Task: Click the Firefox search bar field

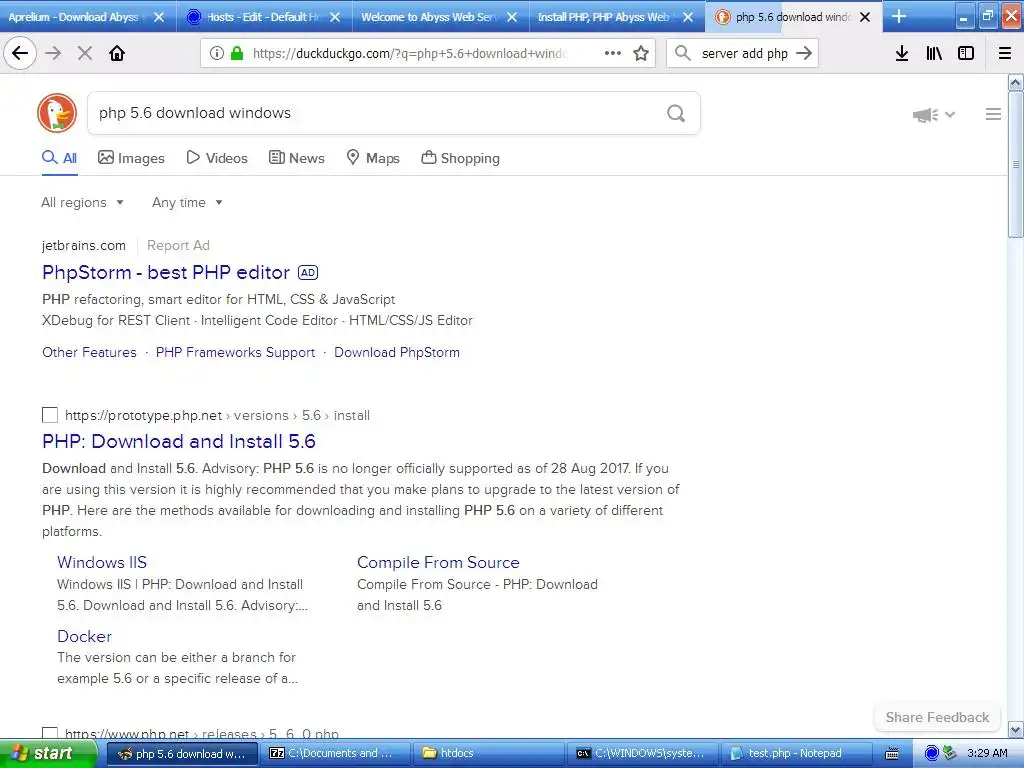Action: (x=744, y=54)
